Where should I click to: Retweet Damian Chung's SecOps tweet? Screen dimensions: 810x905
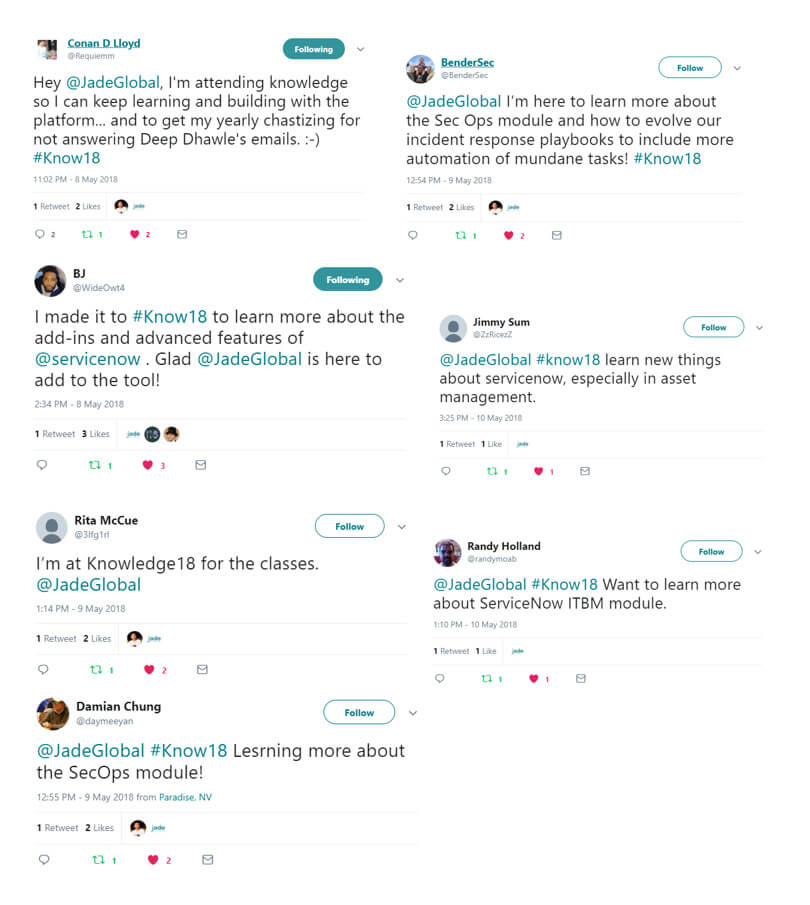click(96, 859)
